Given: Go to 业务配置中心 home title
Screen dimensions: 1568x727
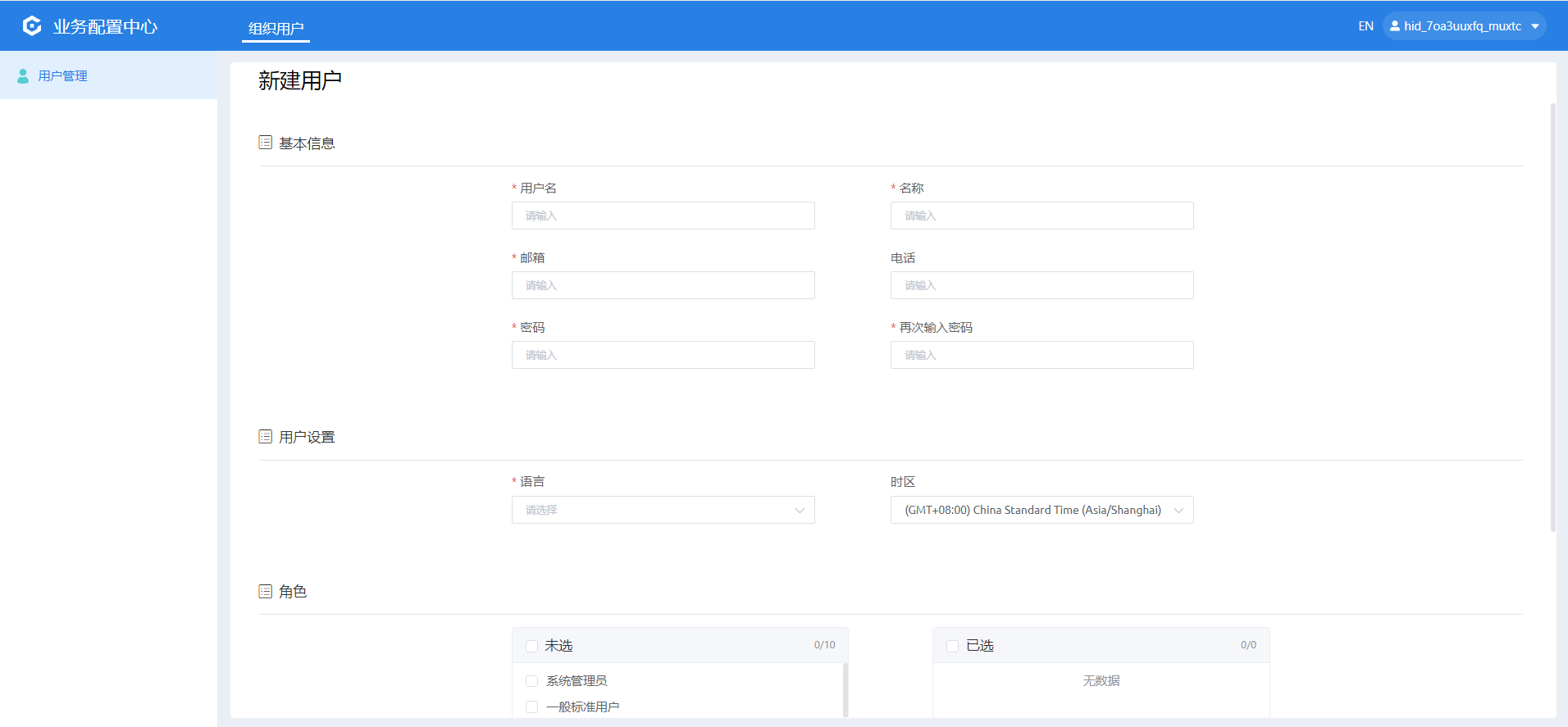Looking at the screenshot, I should pos(106,27).
